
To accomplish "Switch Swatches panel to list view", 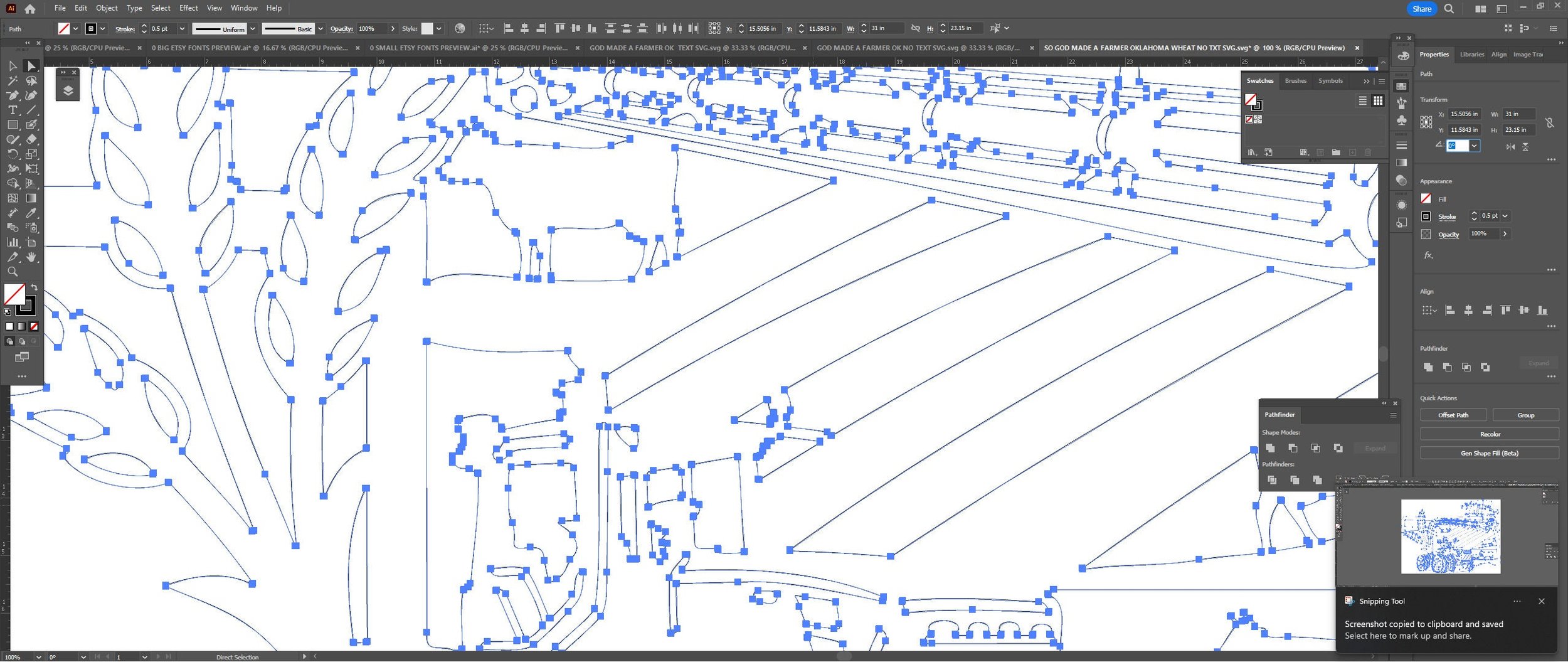I will (1362, 101).
